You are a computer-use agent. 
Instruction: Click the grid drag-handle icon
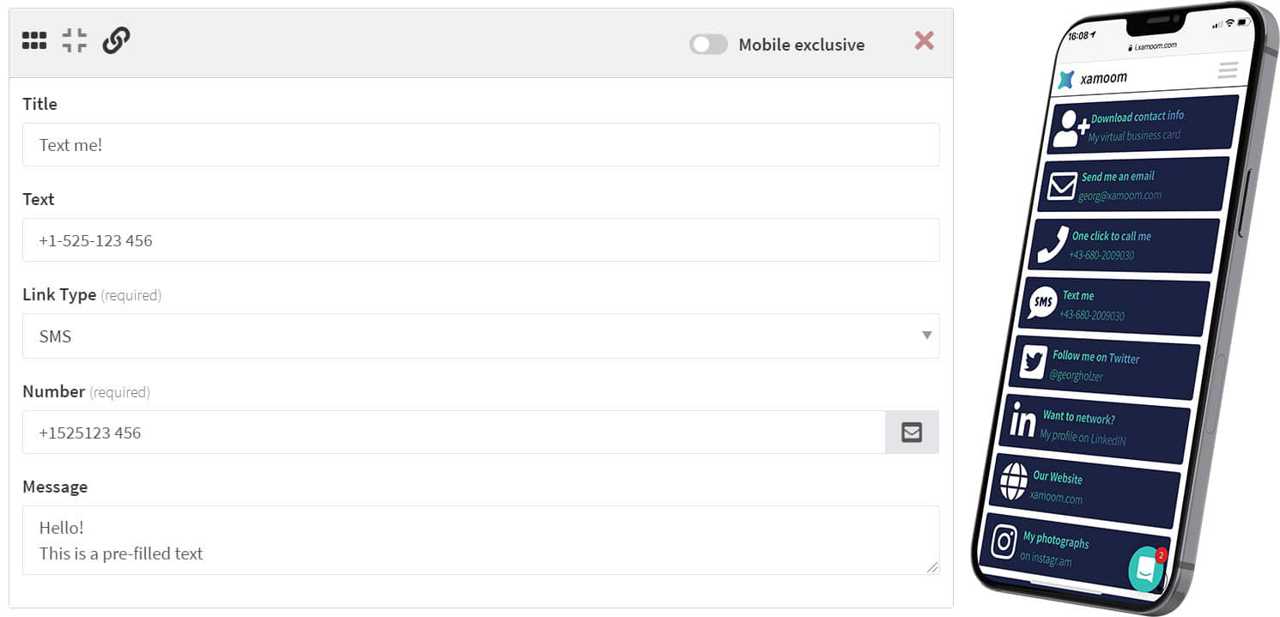coord(34,41)
